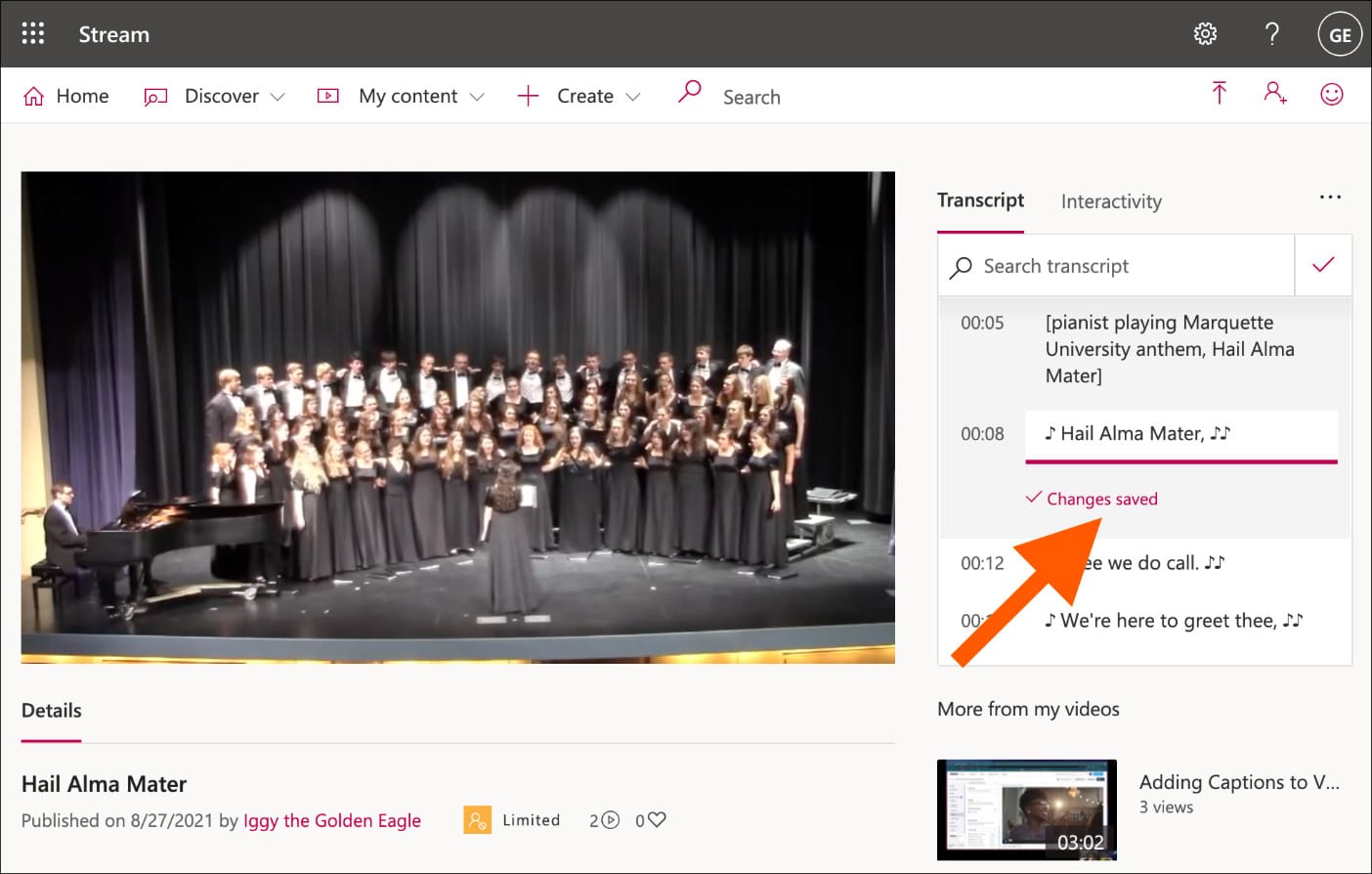The image size is (1372, 874).
Task: Select the Transcript tab
Action: tap(980, 200)
